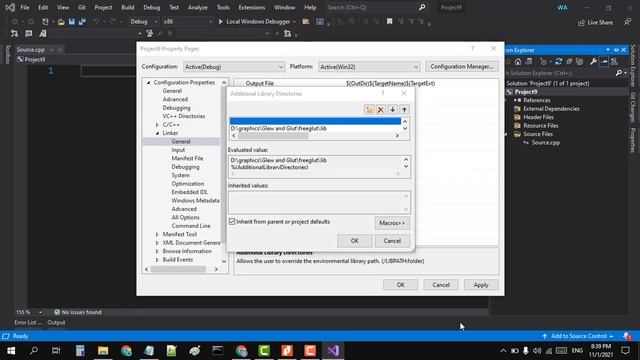The height and width of the screenshot is (360, 640).
Task: Select Linker System page
Action: click(180, 175)
